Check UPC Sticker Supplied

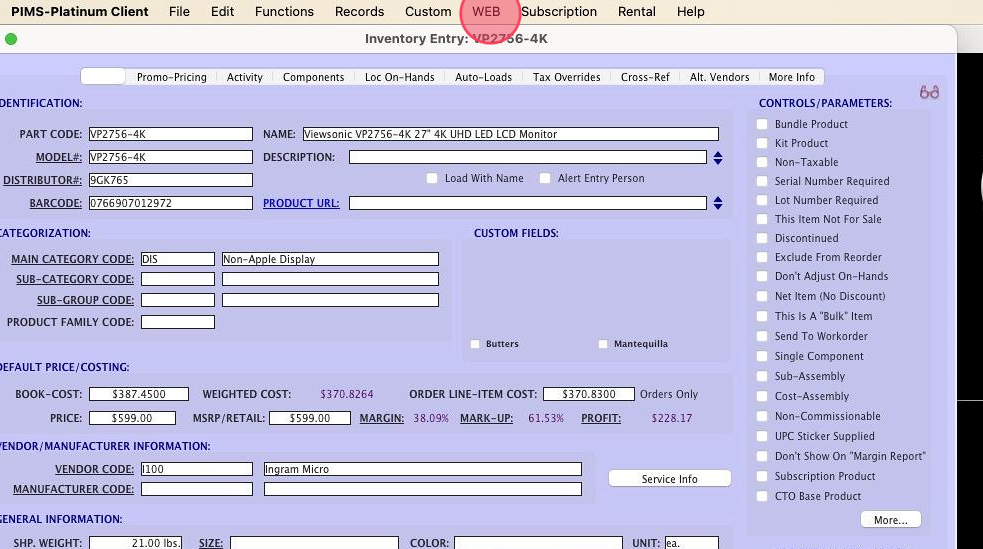(x=762, y=436)
